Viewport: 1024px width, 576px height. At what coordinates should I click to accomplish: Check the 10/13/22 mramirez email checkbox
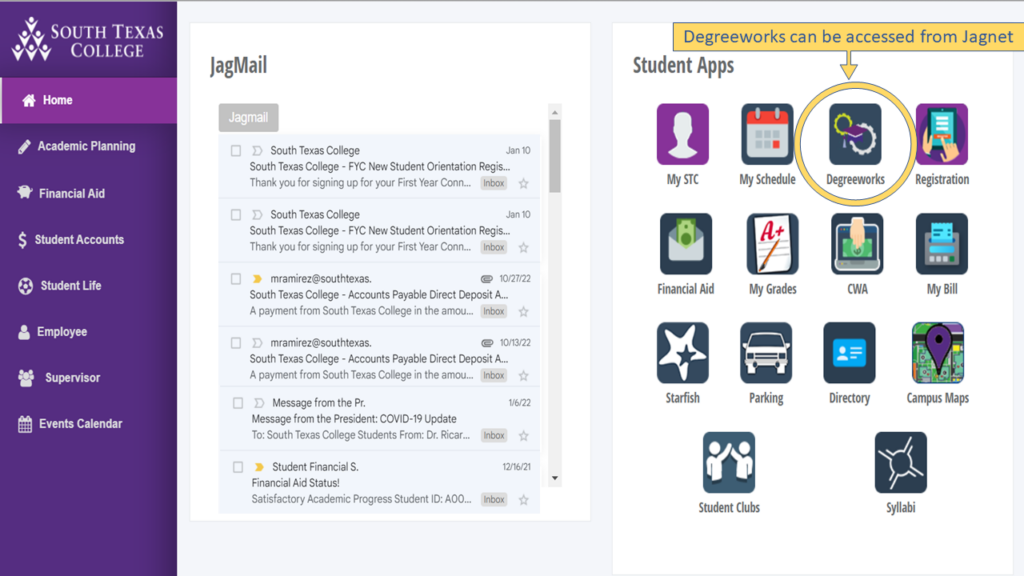tap(236, 343)
